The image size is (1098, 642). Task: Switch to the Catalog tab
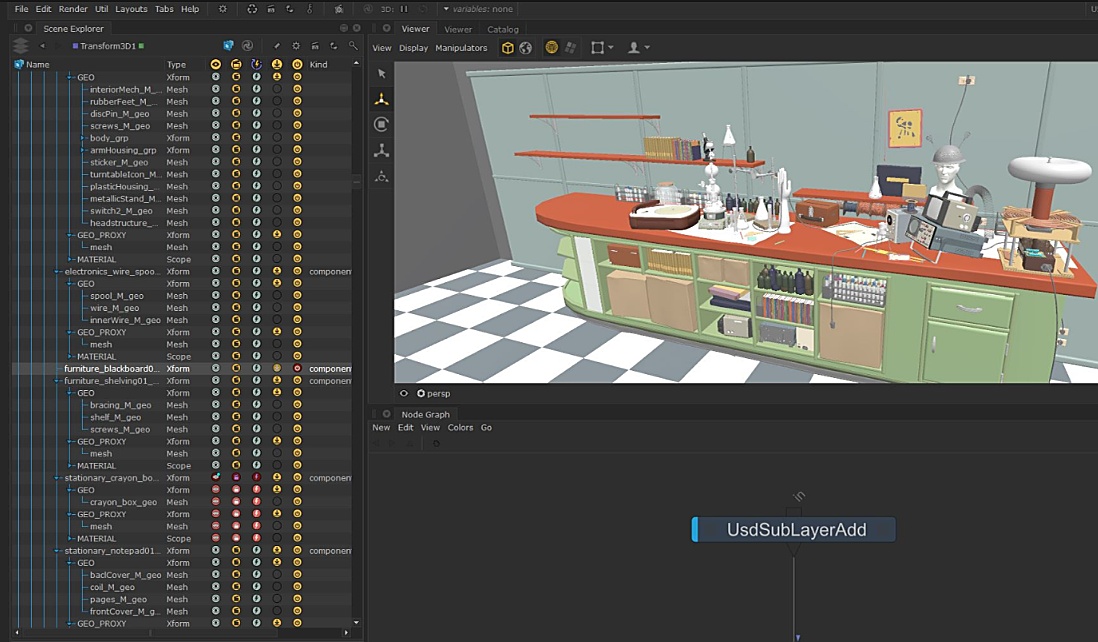click(503, 29)
